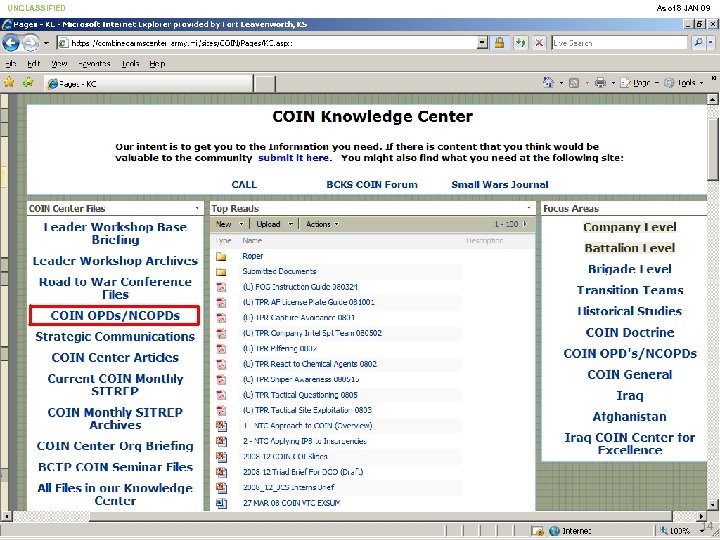Screen dimensions: 720x540
Task: Click PDF icon for TPR Company Intel Spt Team
Action: click(221, 333)
